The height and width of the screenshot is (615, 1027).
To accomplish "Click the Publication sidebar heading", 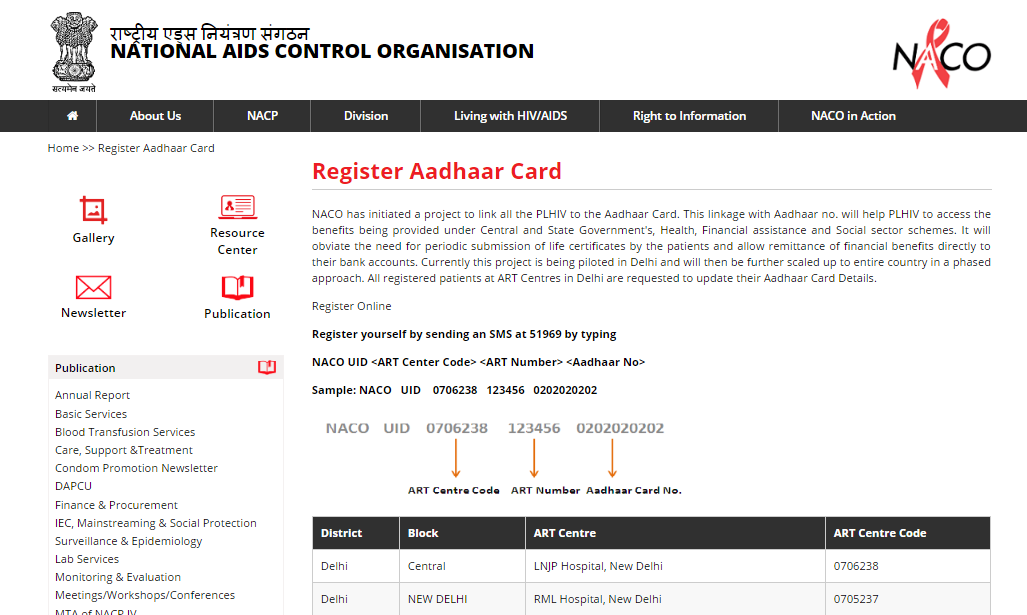I will [x=85, y=368].
